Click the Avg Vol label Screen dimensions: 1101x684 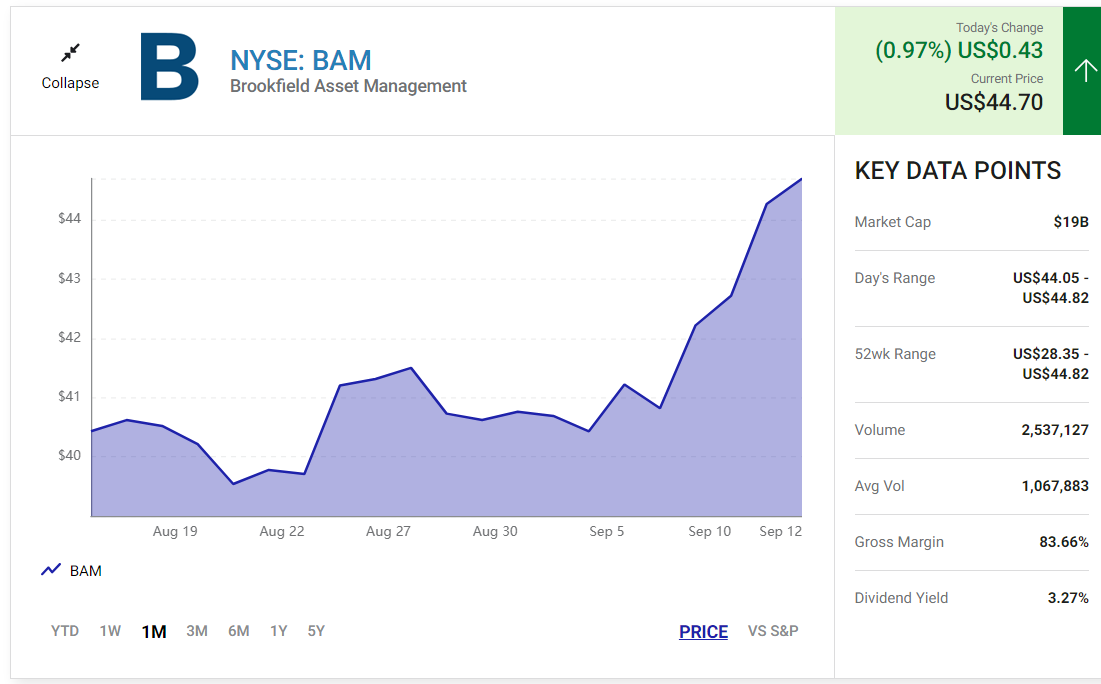pos(879,486)
